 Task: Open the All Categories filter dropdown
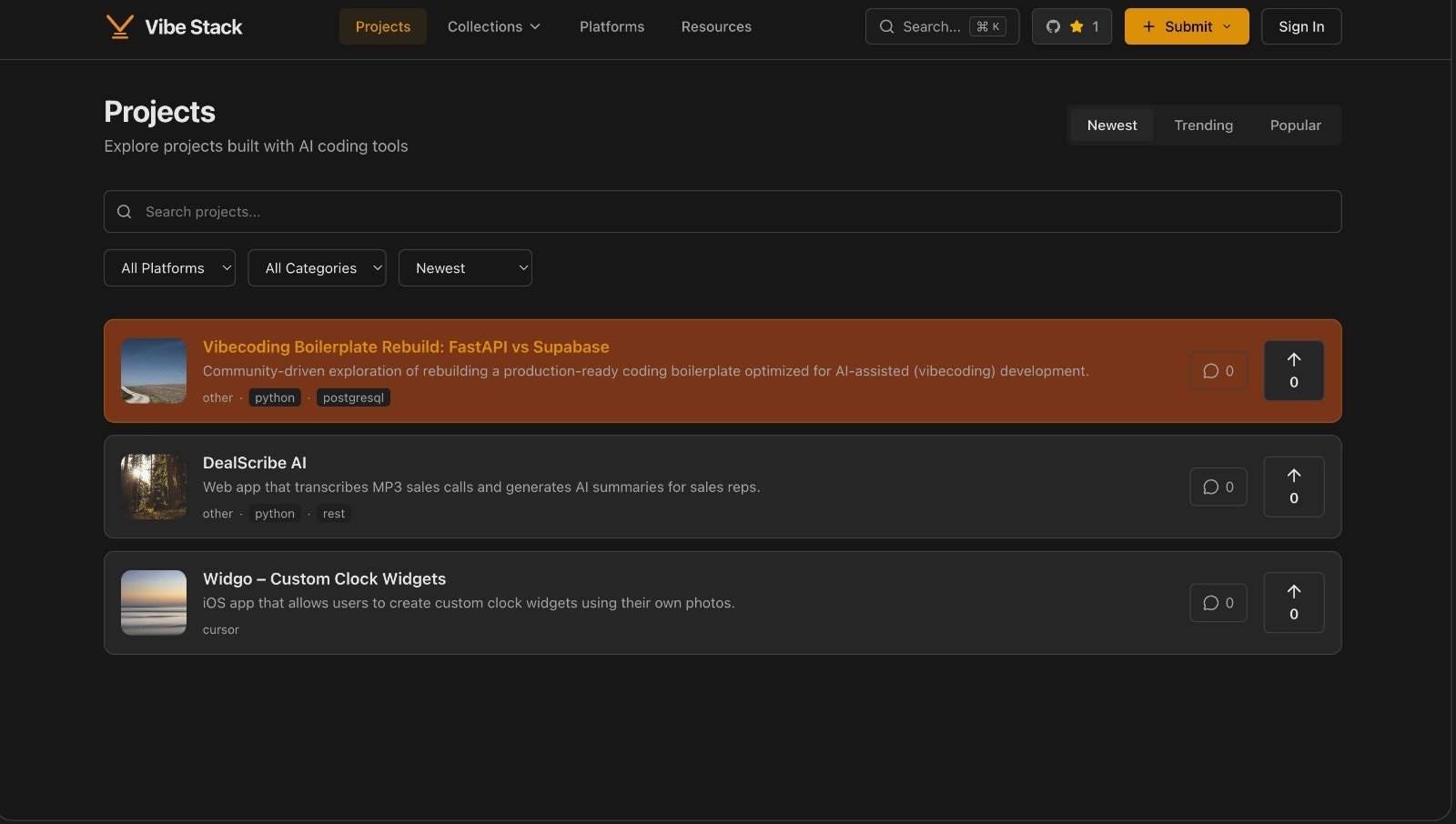(317, 268)
